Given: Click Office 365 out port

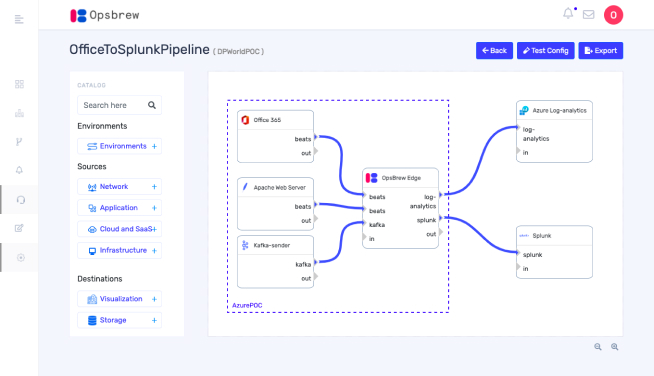Looking at the screenshot, I should pyautogui.click(x=316, y=151).
